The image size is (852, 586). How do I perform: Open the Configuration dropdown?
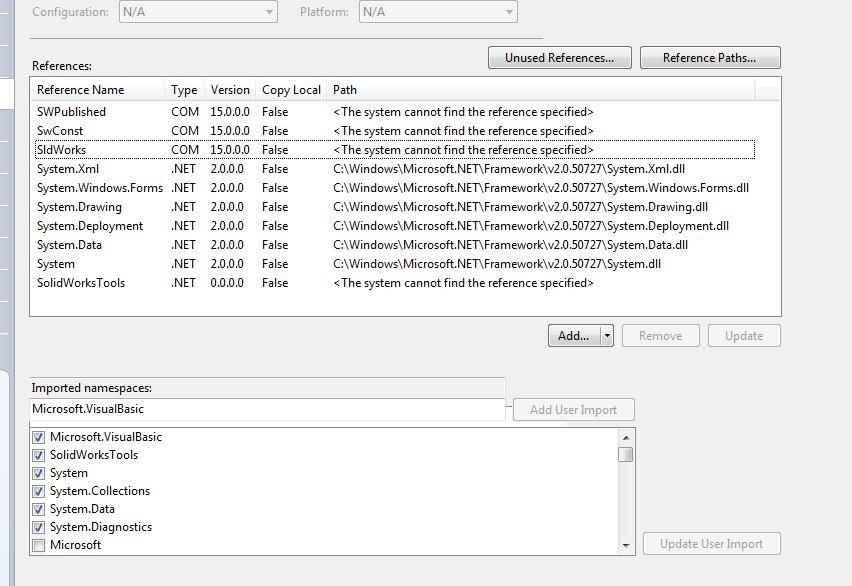198,12
